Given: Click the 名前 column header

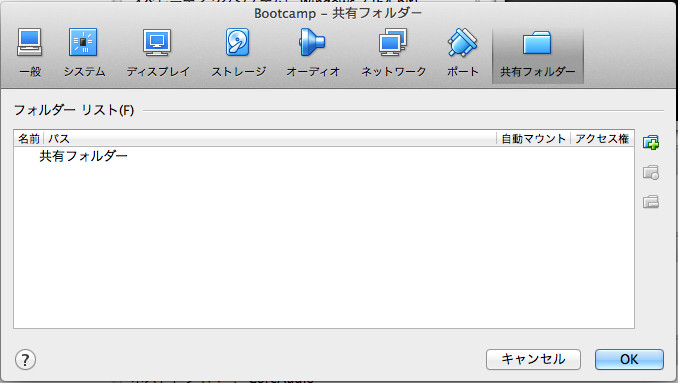Looking at the screenshot, I should click(29, 139).
